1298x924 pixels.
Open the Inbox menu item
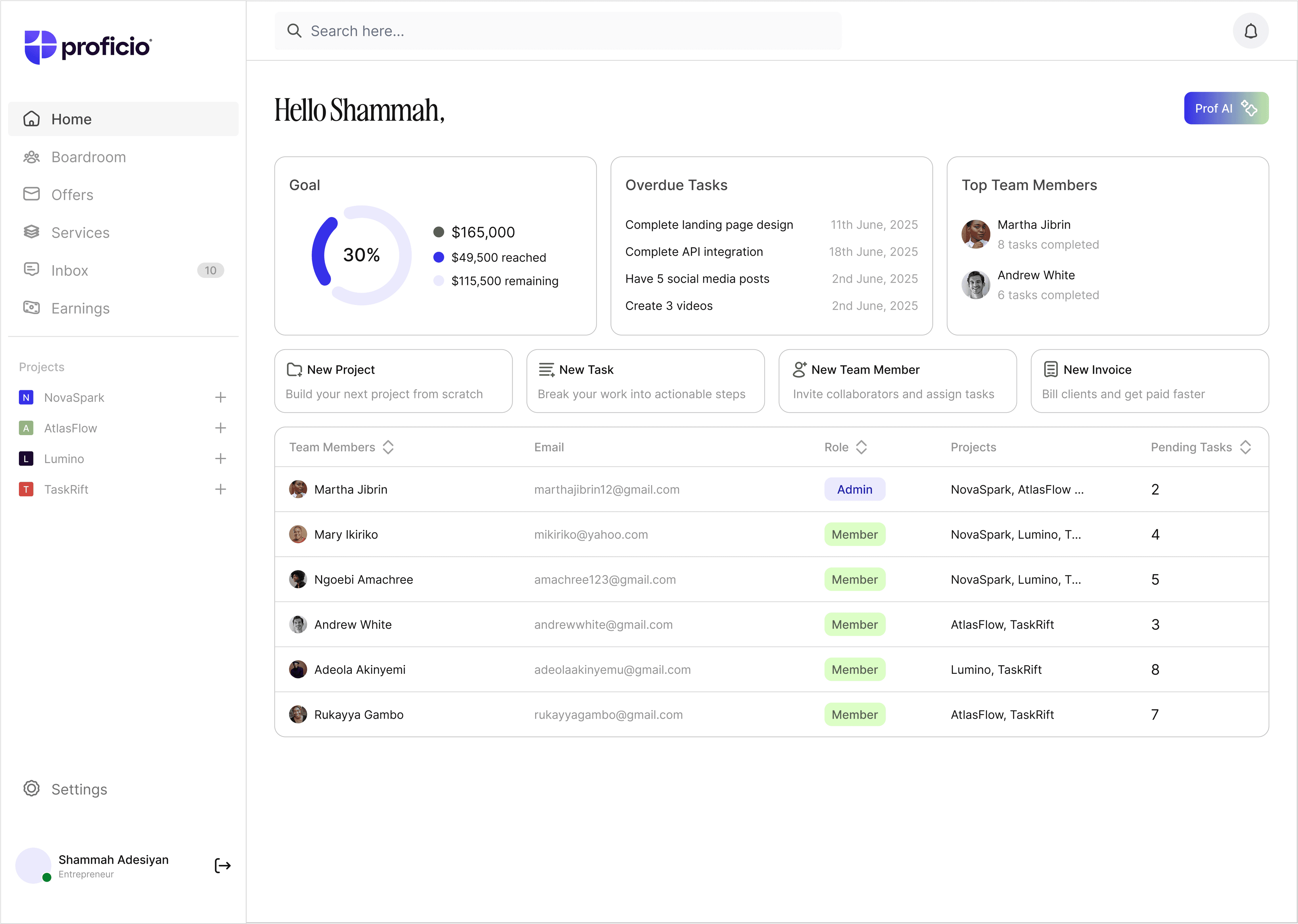pos(69,270)
